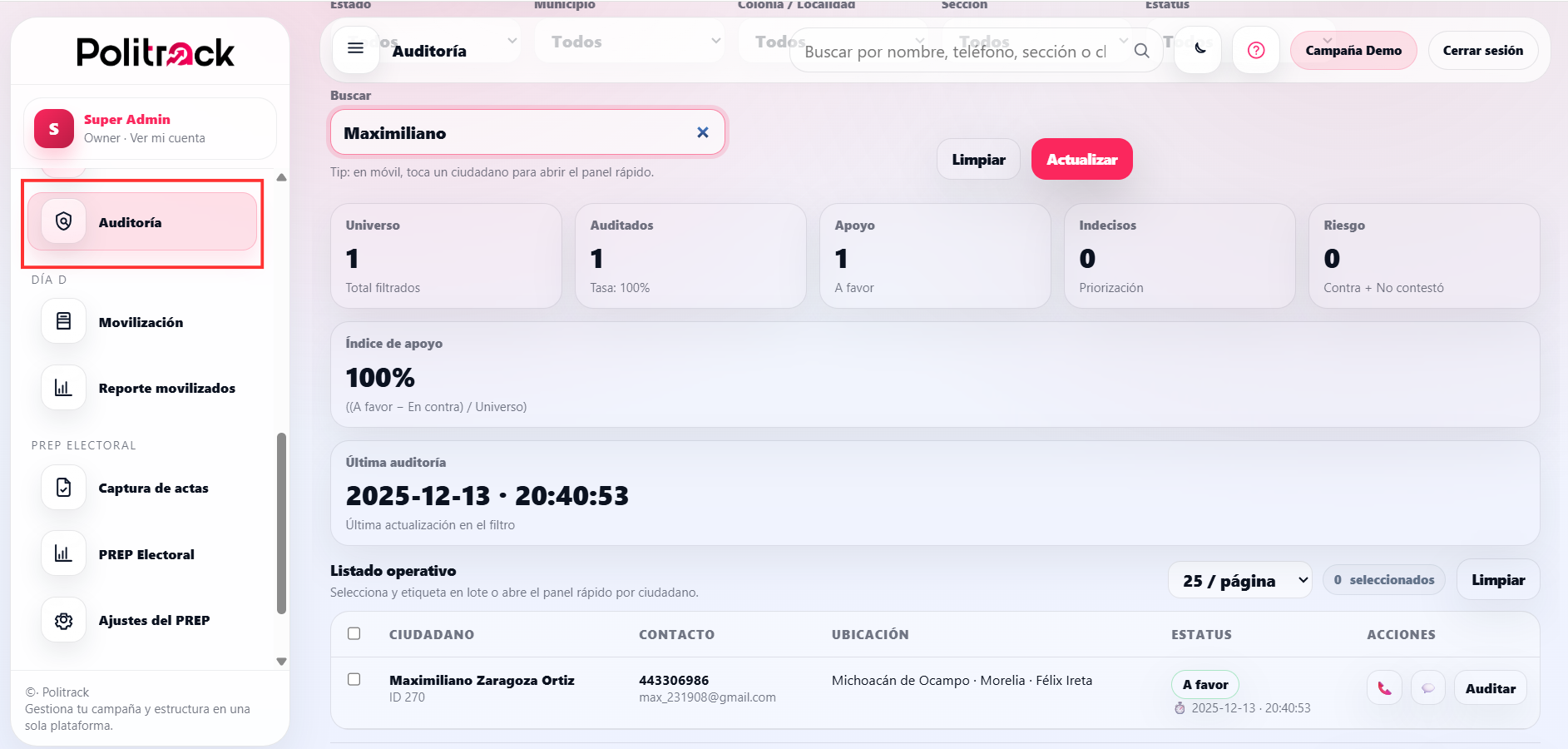The image size is (1568, 749).
Task: Click Auditar for Maximiliano
Action: click(1490, 687)
